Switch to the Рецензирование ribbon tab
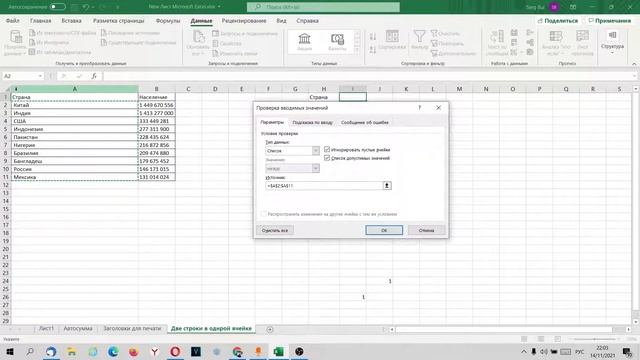Viewport: 640px width, 360px height. click(x=244, y=20)
